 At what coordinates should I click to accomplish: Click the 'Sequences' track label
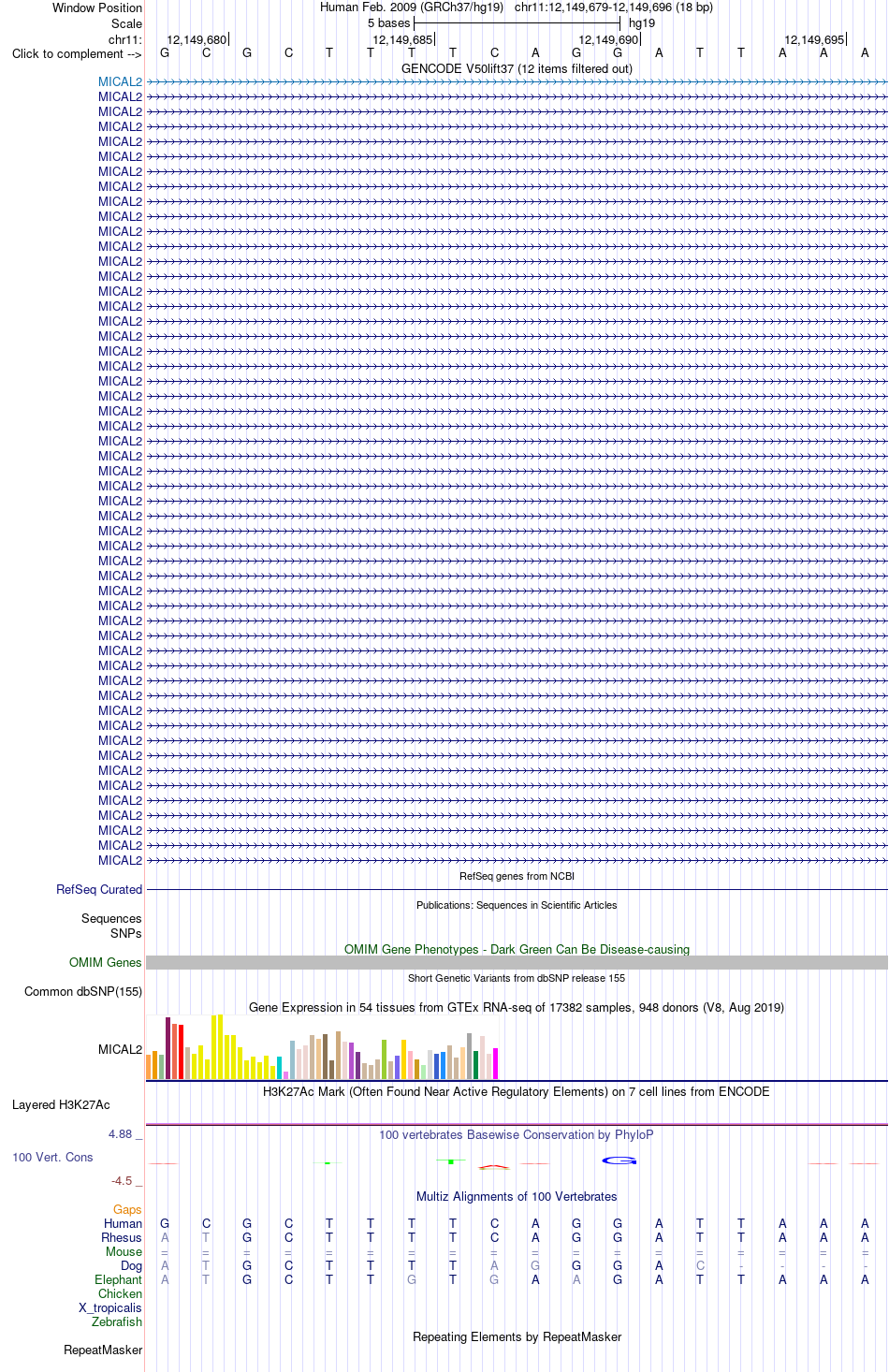coord(111,919)
